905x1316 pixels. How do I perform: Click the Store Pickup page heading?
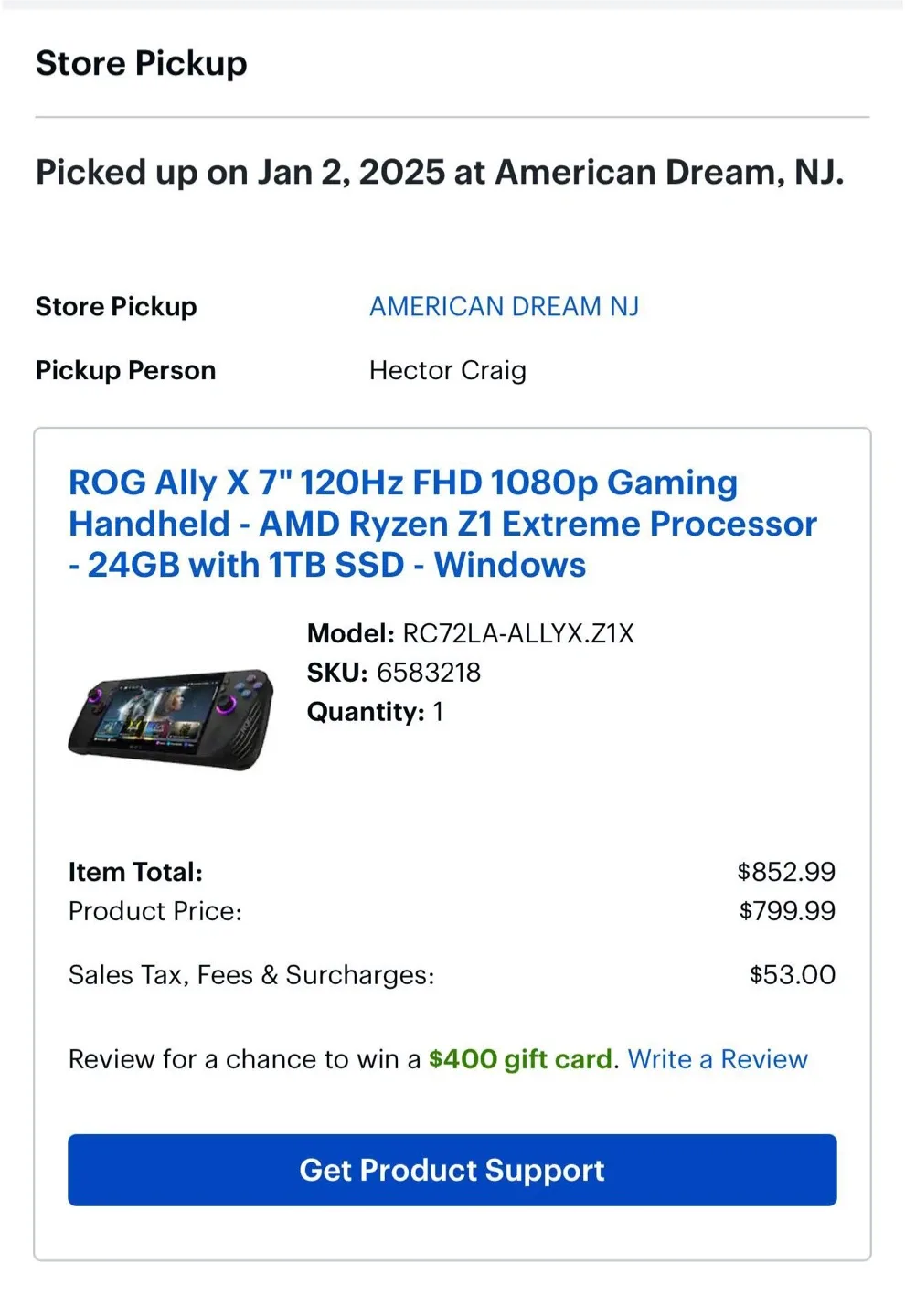[x=141, y=62]
